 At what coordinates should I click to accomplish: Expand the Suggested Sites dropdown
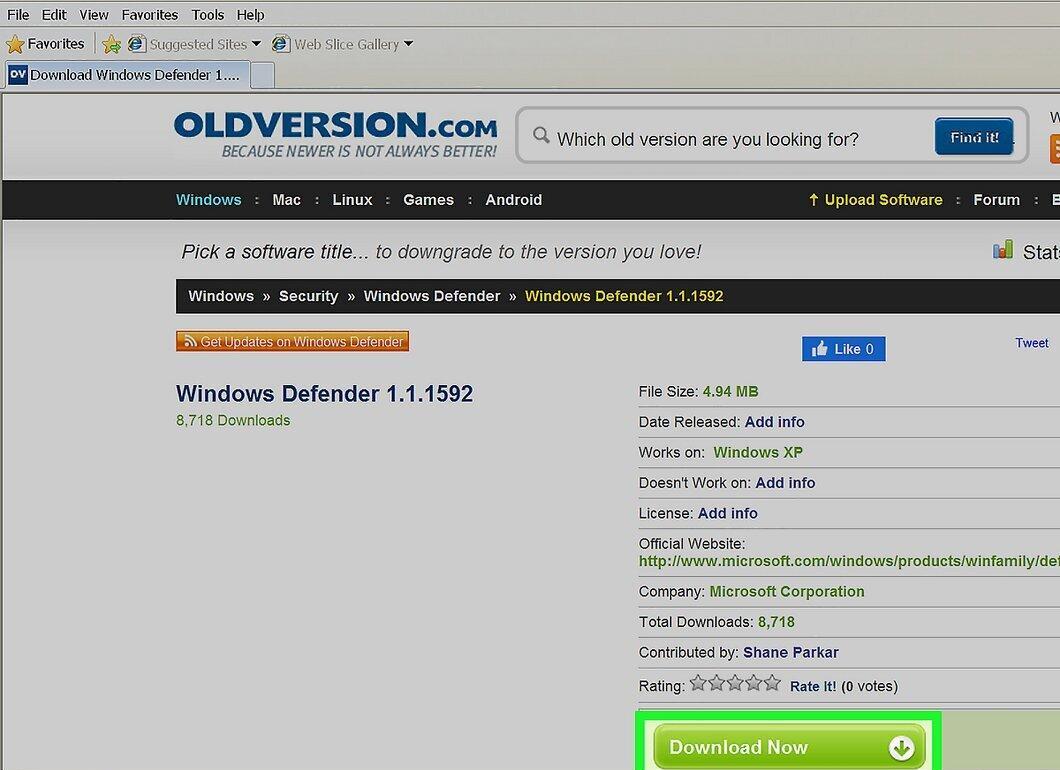point(256,44)
